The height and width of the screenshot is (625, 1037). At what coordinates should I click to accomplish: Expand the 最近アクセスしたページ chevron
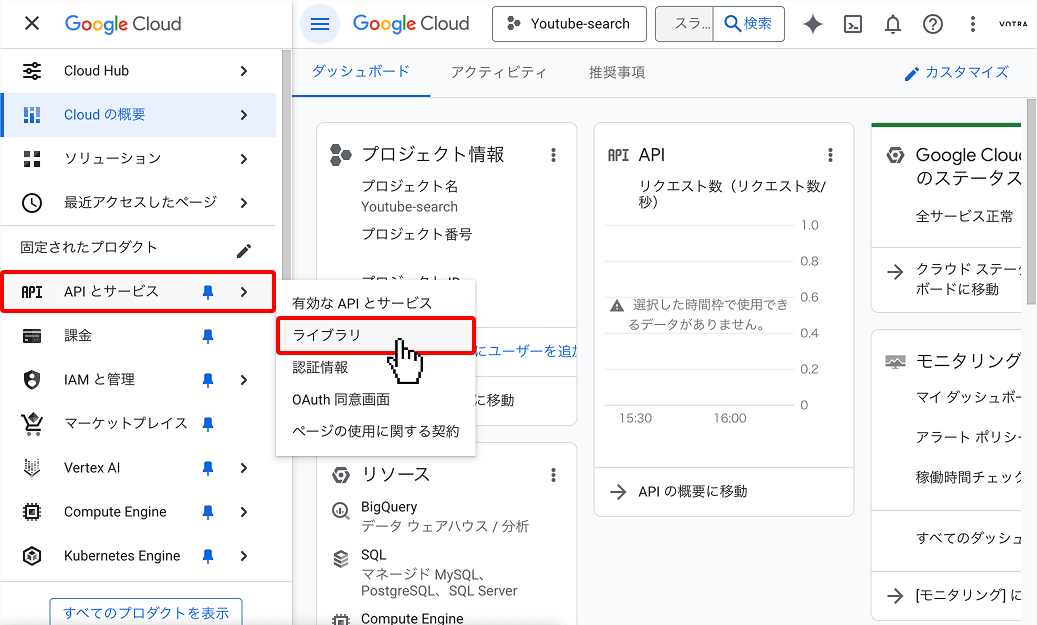tap(244, 203)
